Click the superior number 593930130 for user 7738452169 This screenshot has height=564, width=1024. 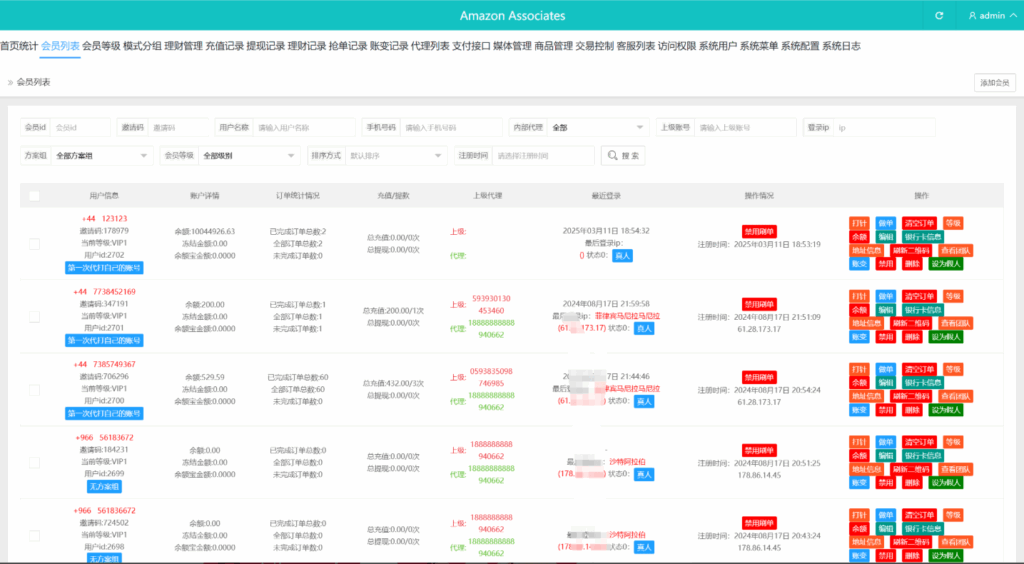pos(491,298)
